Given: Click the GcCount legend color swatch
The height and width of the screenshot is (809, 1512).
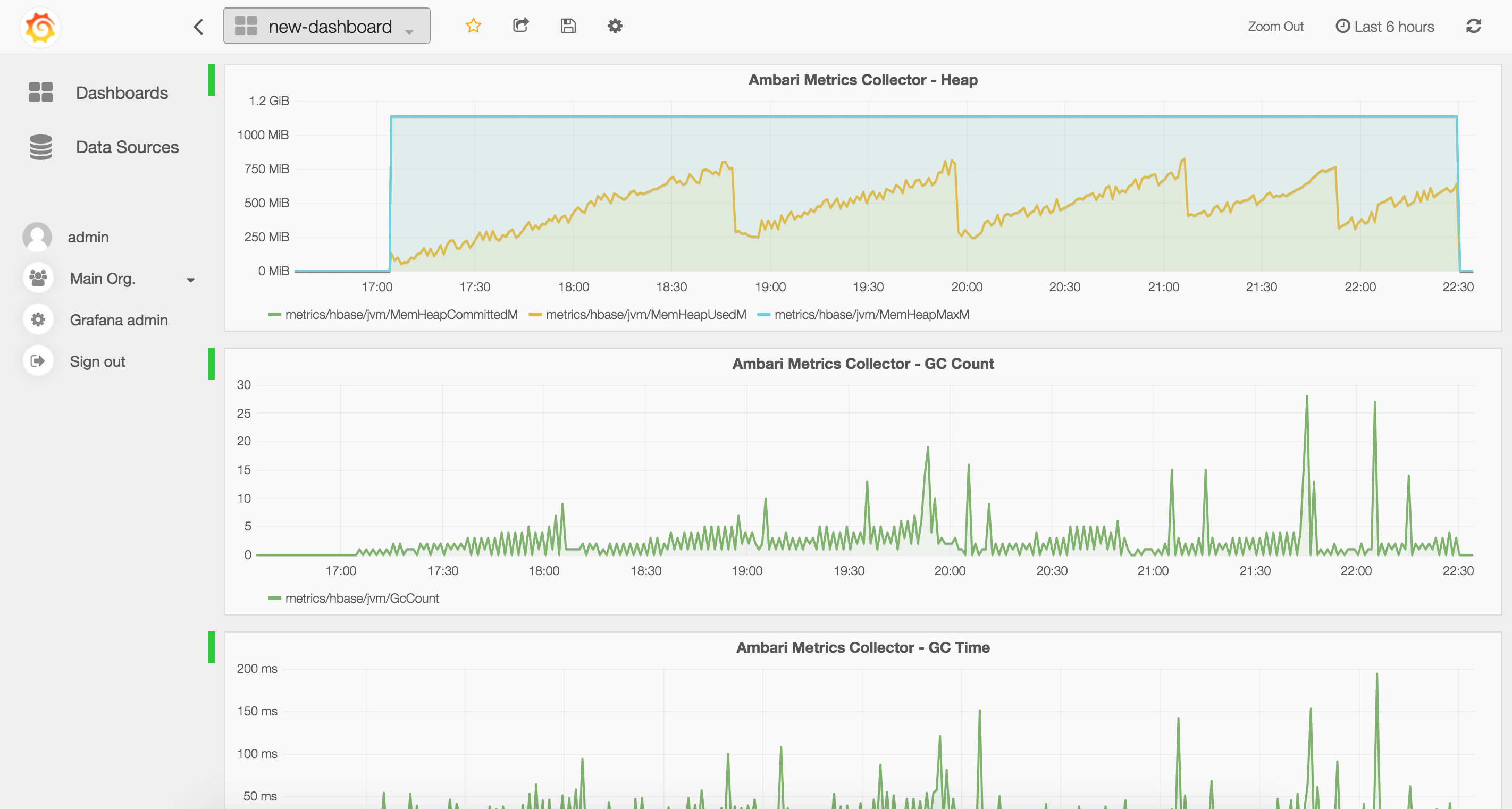Looking at the screenshot, I should (x=274, y=599).
